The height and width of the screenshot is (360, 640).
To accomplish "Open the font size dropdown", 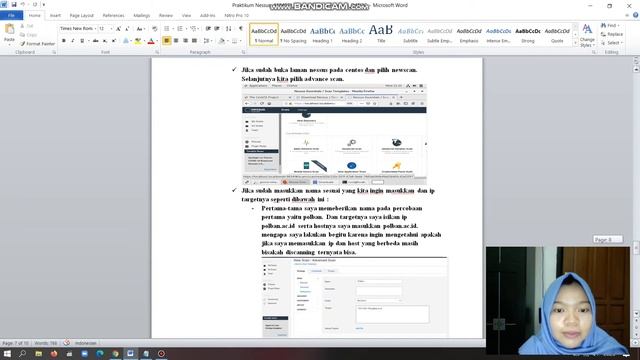I will [111, 29].
